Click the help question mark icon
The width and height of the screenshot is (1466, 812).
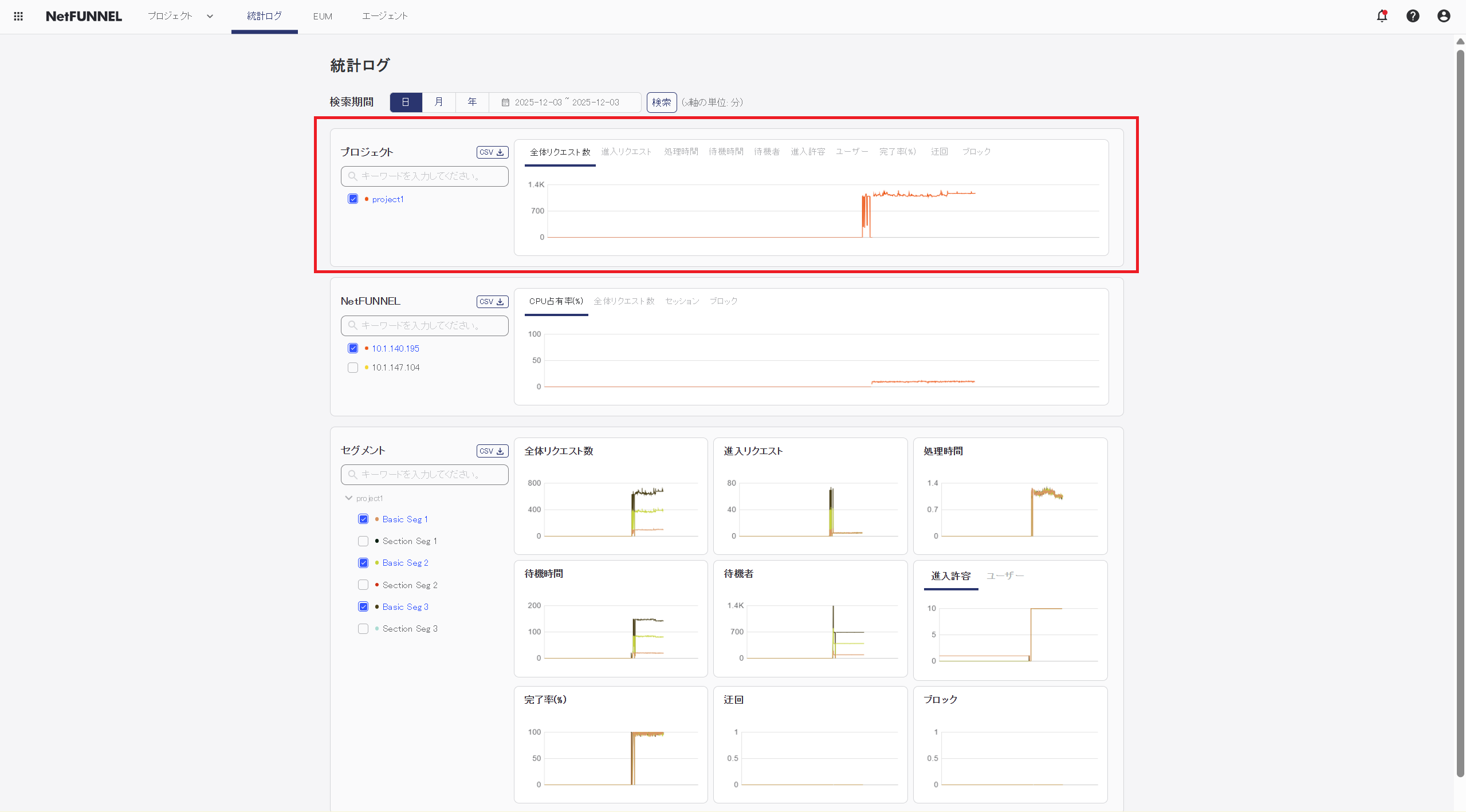(x=1413, y=16)
